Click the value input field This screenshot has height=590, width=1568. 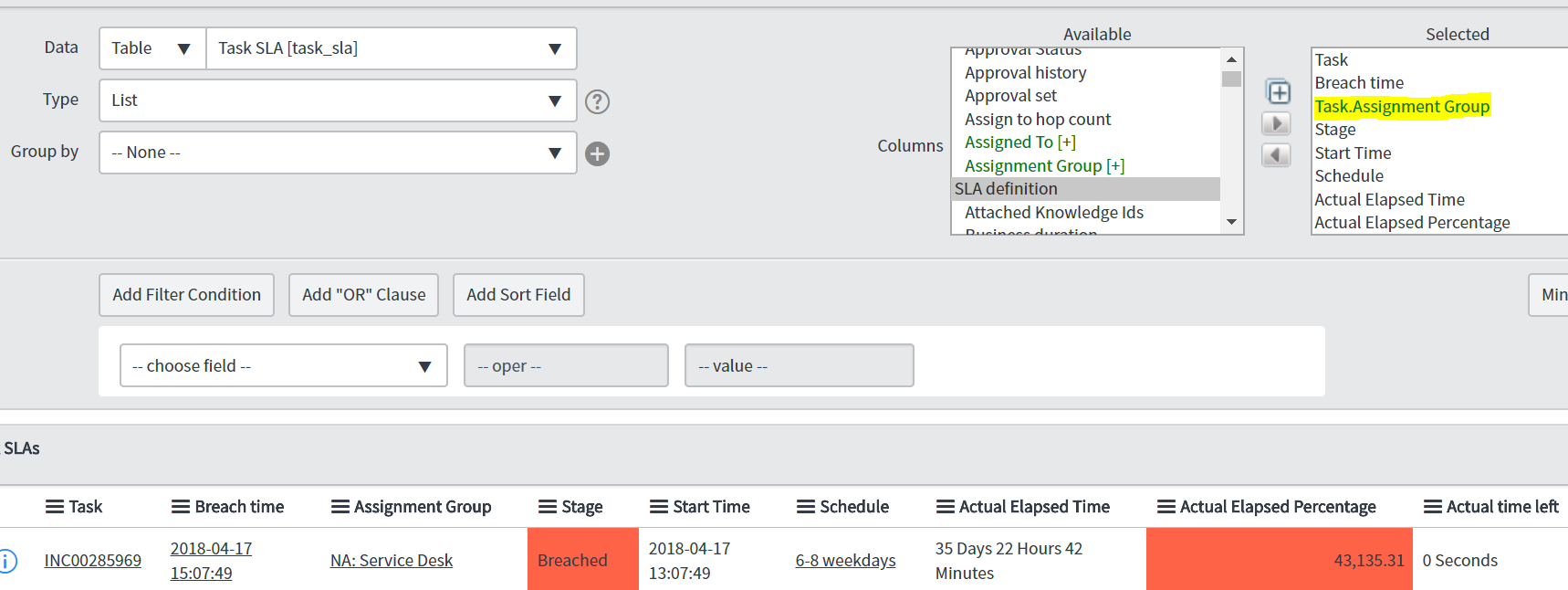(800, 365)
